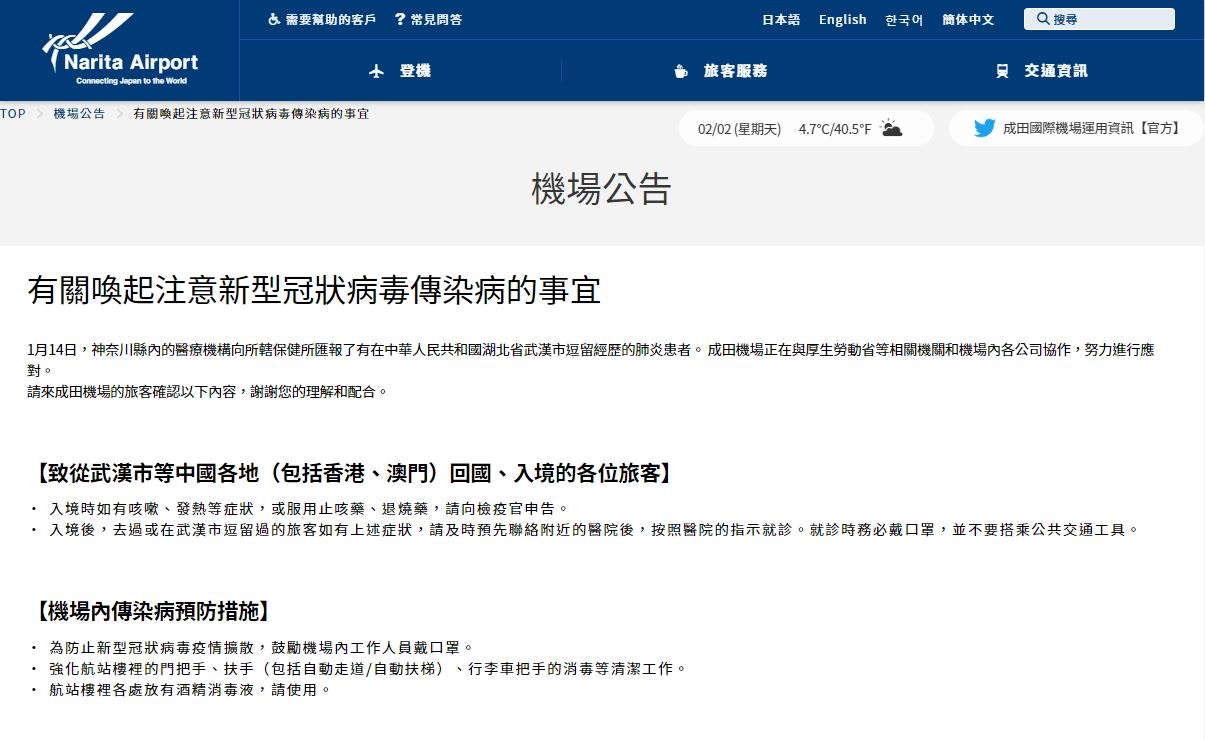Click heading 有關喚起注意新型冠狀病毒傳染病的事宜
The height and width of the screenshot is (740, 1205).
314,290
